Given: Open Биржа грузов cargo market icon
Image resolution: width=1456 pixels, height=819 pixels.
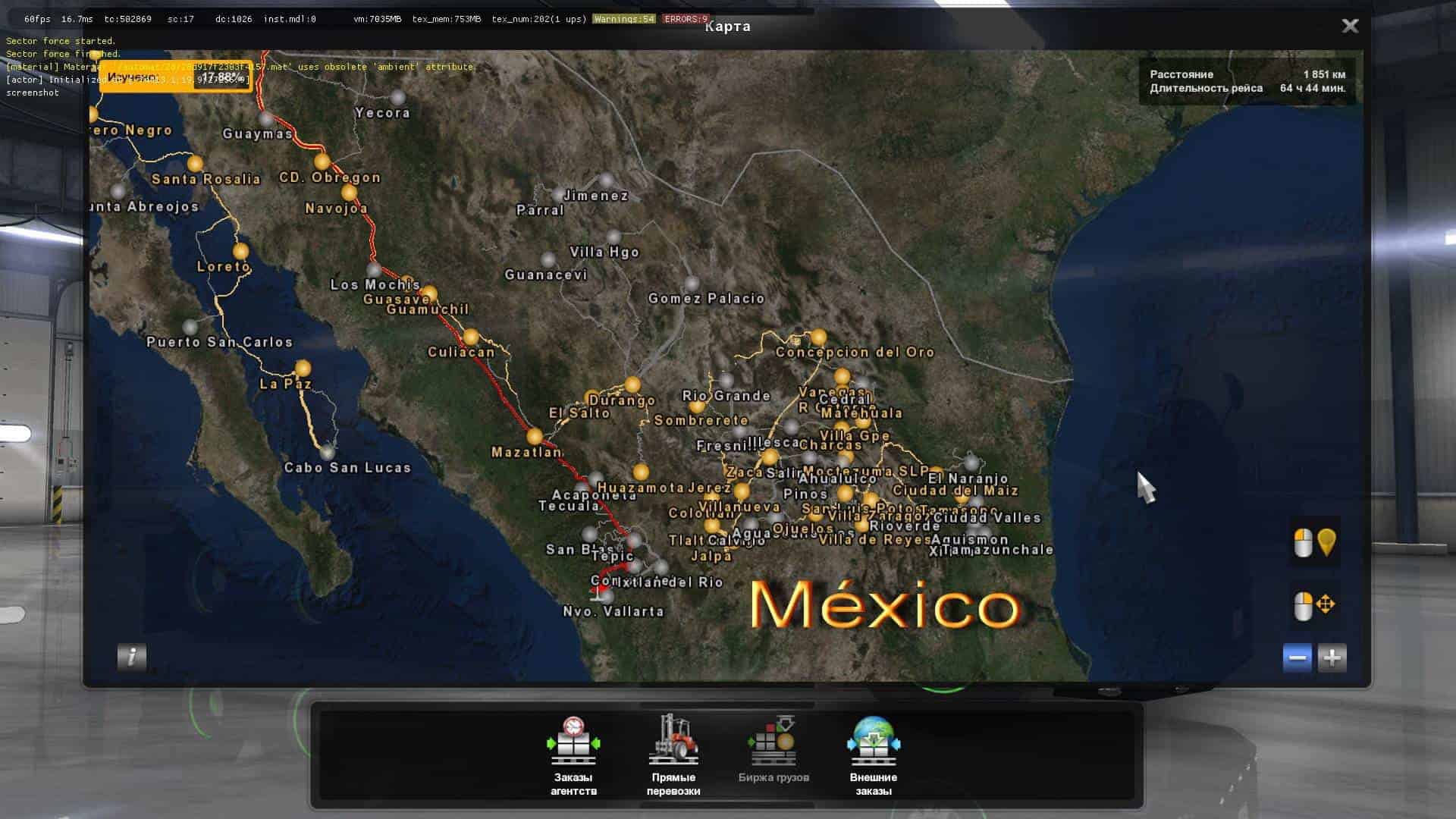Looking at the screenshot, I should [773, 742].
